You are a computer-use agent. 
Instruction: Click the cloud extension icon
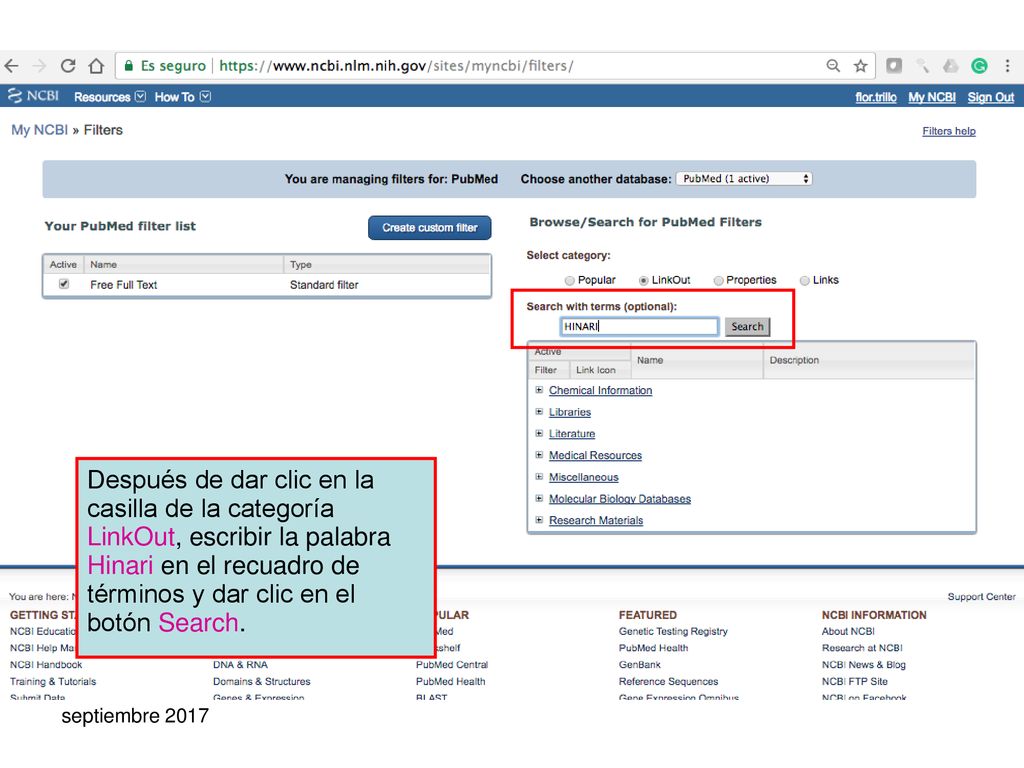pyautogui.click(x=950, y=66)
